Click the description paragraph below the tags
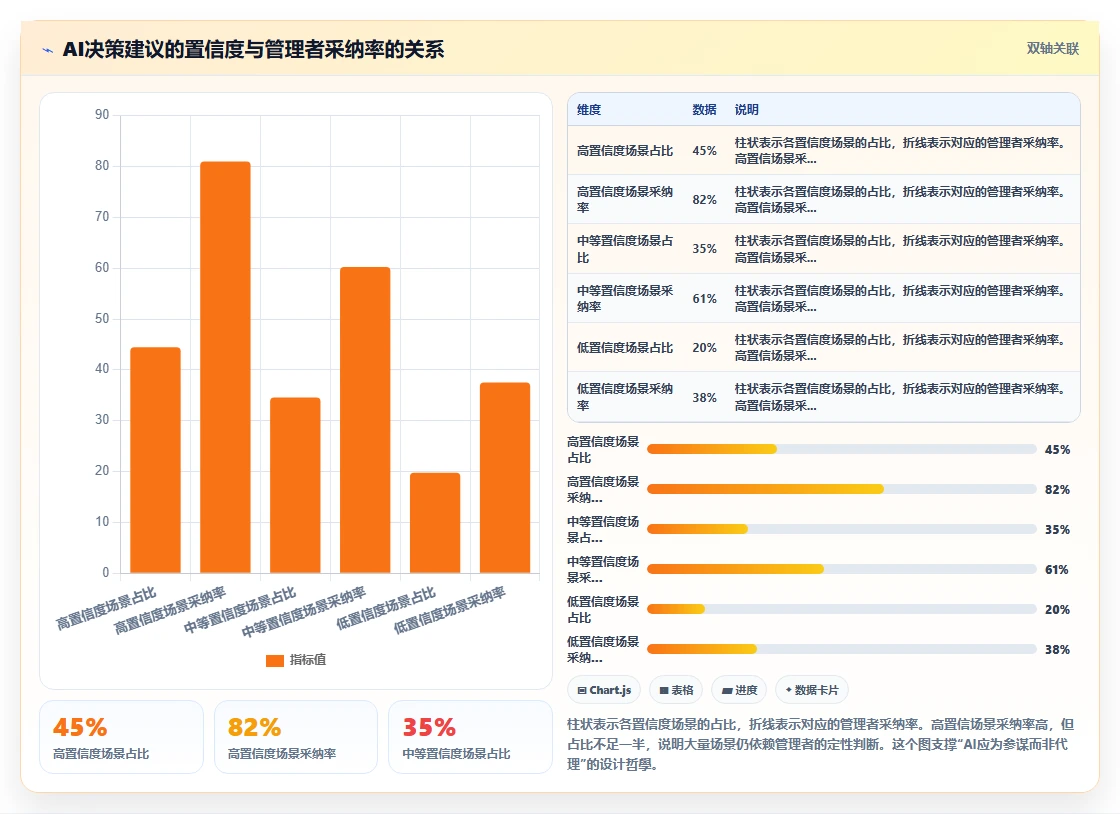This screenshot has width=1120, height=814. [x=821, y=744]
